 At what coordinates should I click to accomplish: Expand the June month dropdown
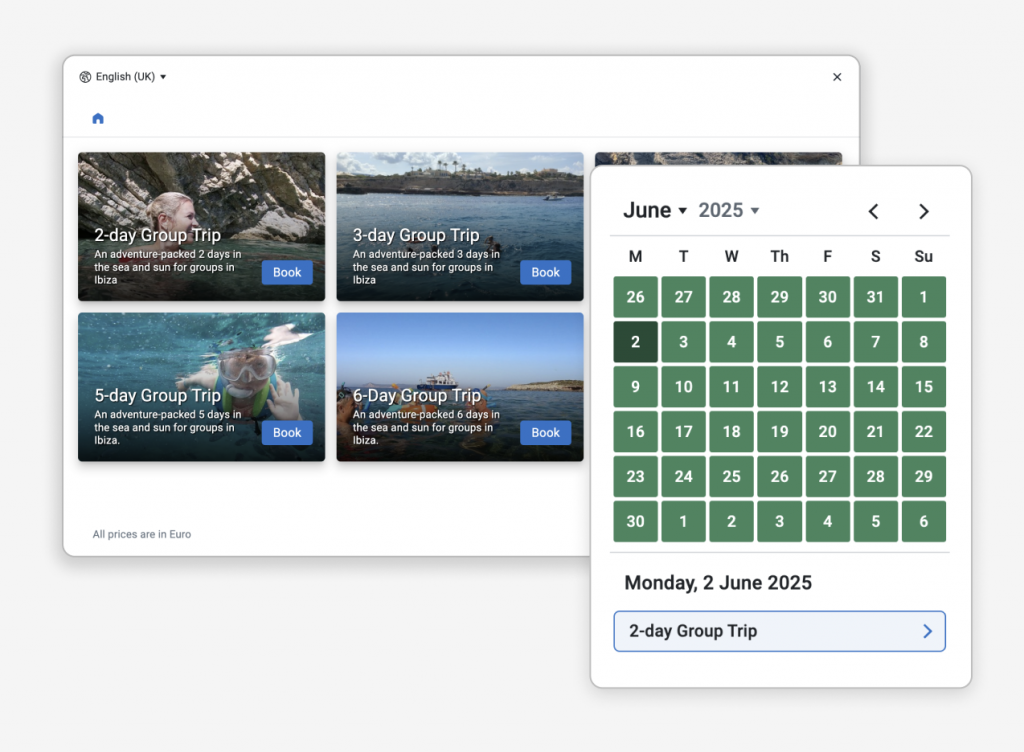[655, 210]
